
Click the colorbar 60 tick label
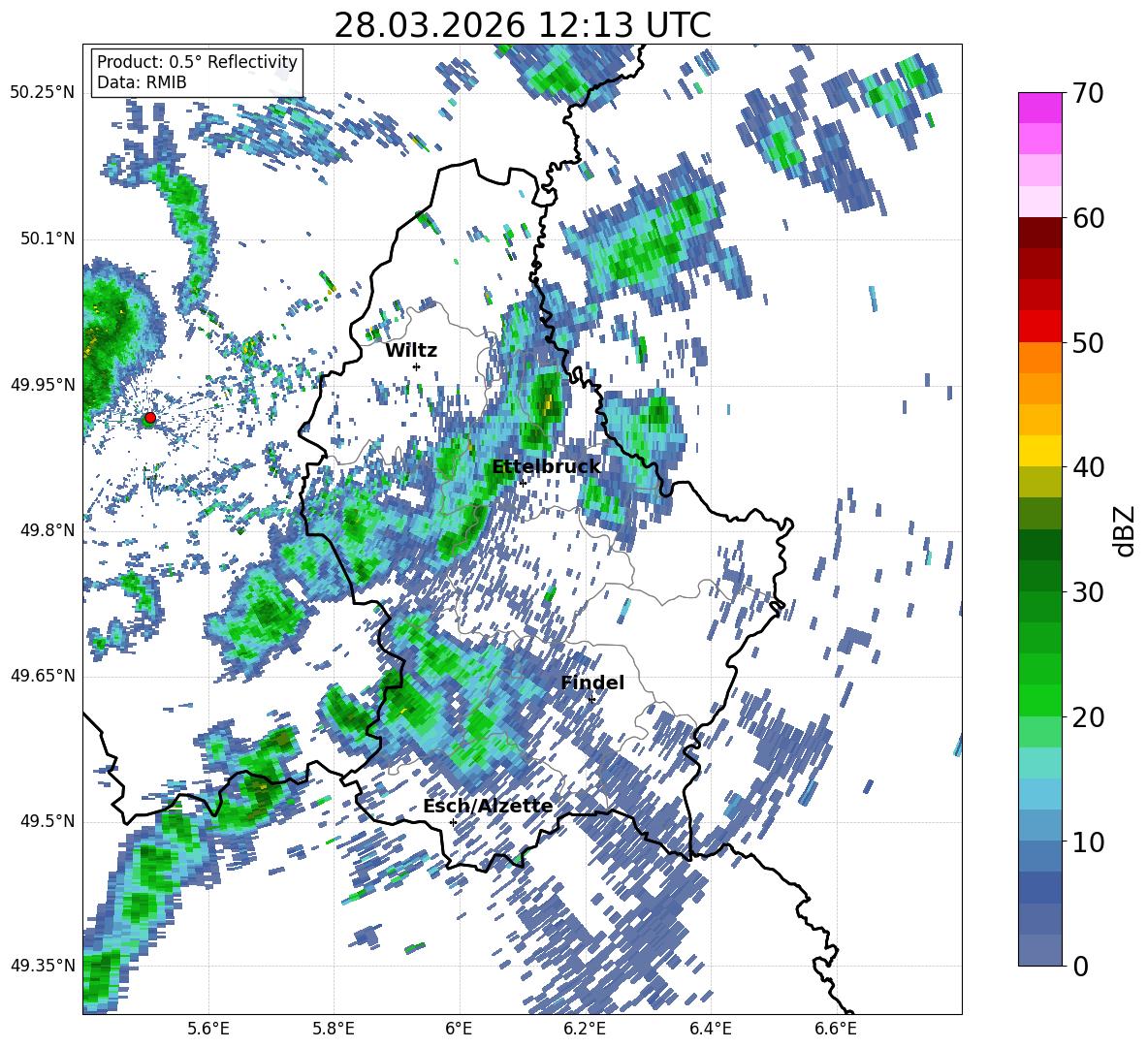pyautogui.click(x=1088, y=218)
